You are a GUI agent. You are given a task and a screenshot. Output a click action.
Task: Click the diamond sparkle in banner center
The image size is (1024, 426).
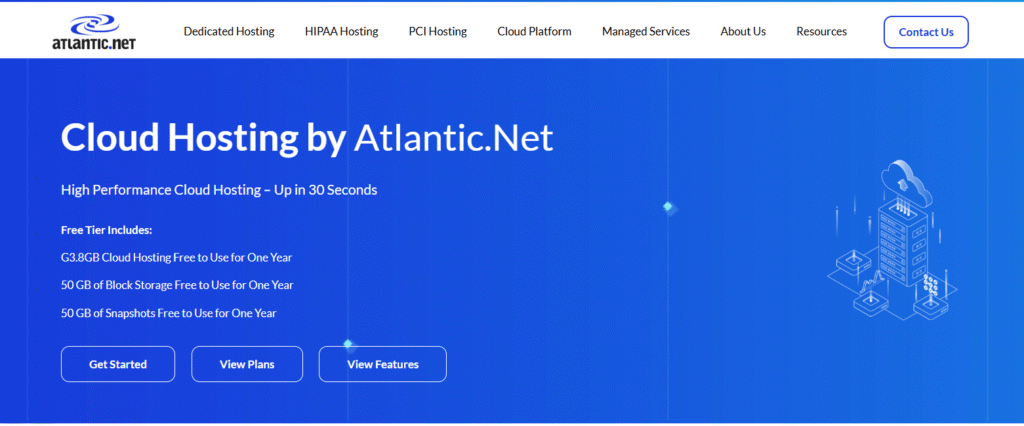click(669, 207)
